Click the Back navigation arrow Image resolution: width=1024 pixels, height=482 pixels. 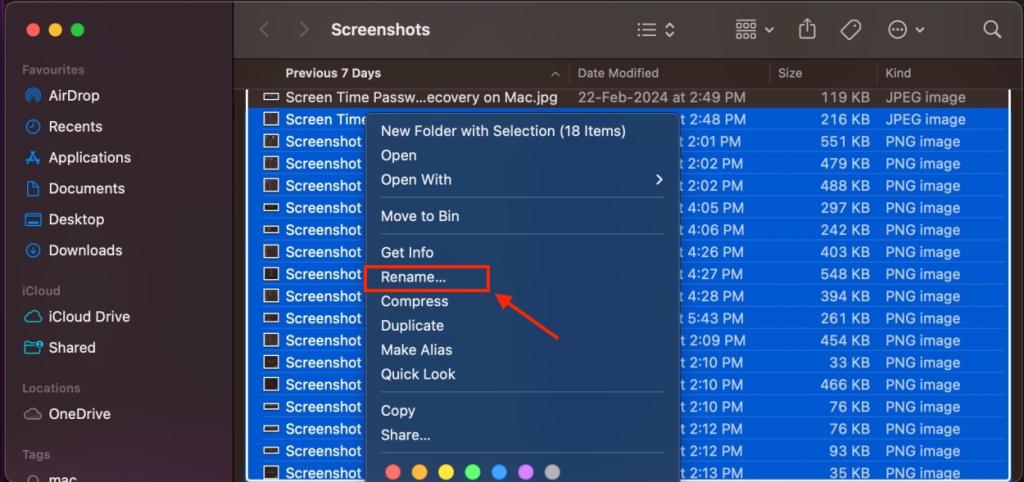265,30
